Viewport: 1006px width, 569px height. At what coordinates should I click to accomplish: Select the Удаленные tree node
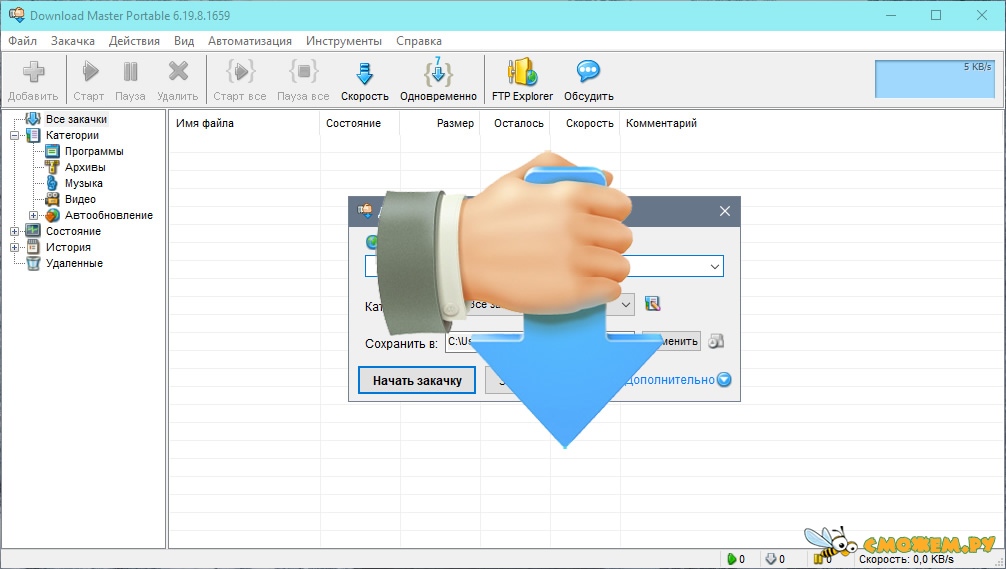point(74,264)
